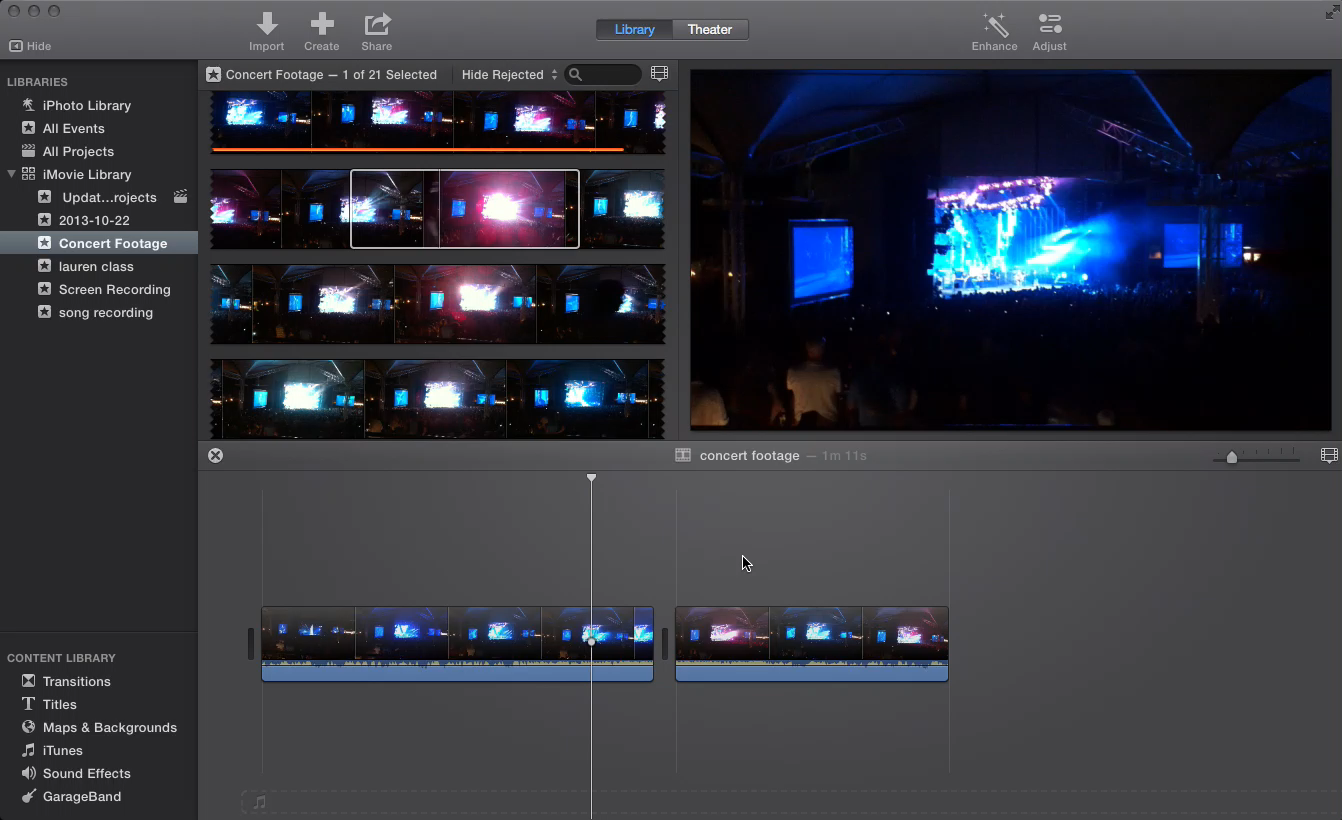Select All Events in sidebar
The height and width of the screenshot is (820, 1342).
[73, 128]
